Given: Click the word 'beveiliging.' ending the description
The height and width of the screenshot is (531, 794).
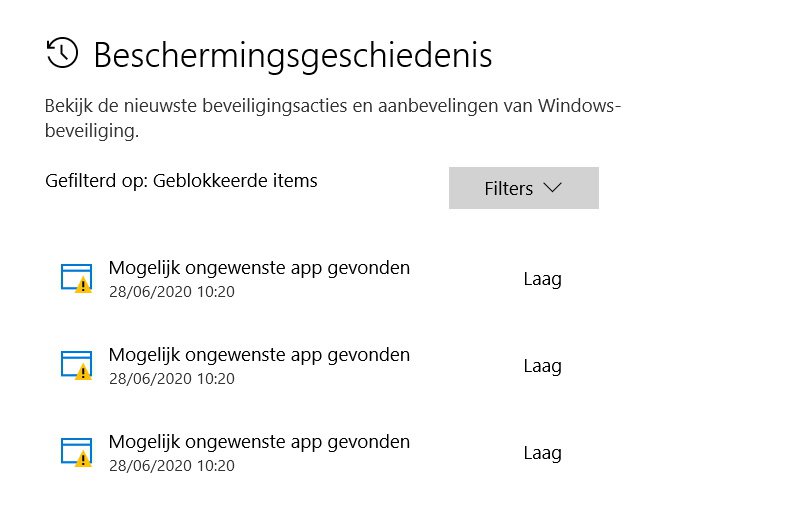Looking at the screenshot, I should 92,131.
